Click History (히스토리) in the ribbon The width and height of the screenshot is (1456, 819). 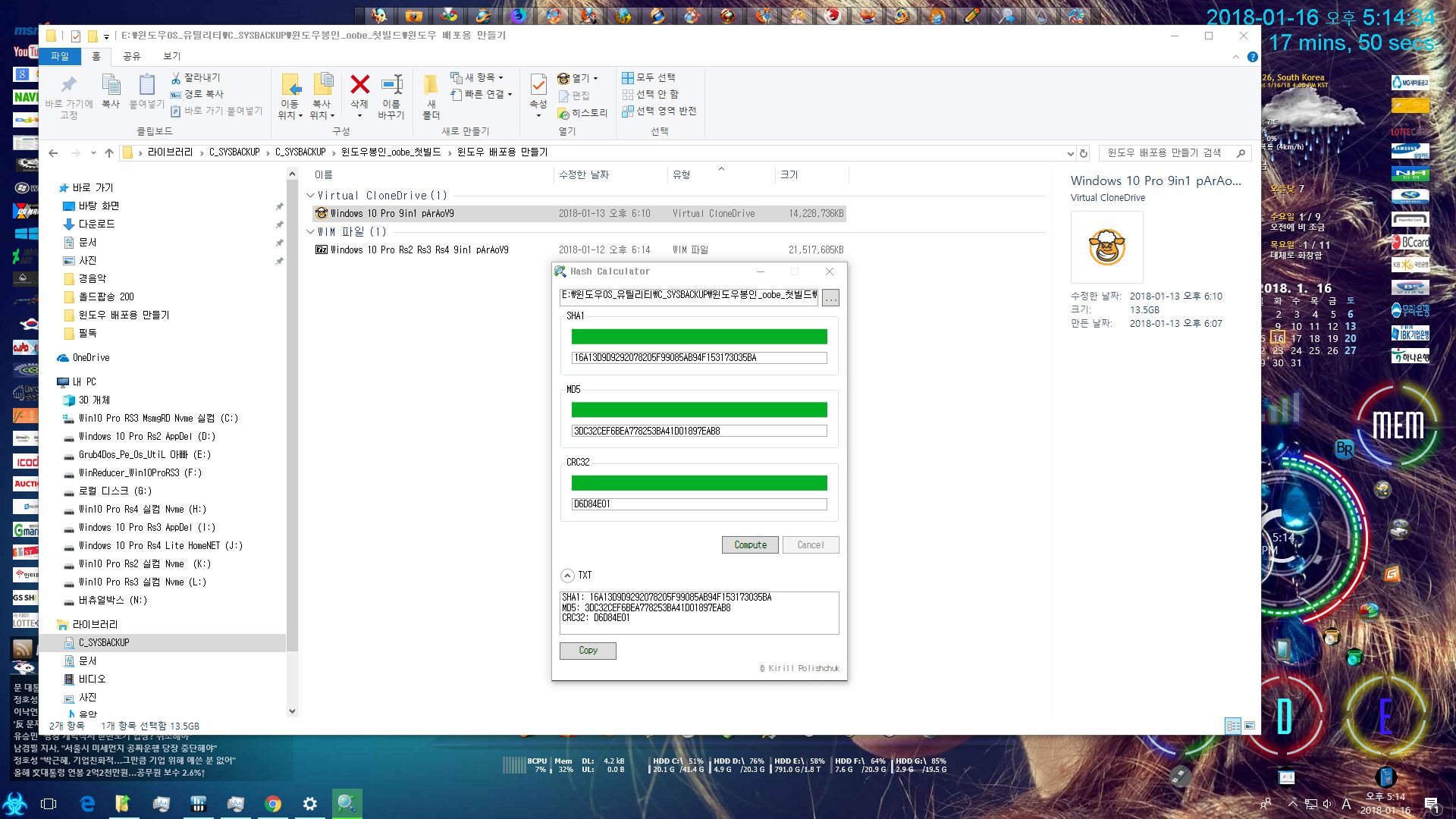582,113
